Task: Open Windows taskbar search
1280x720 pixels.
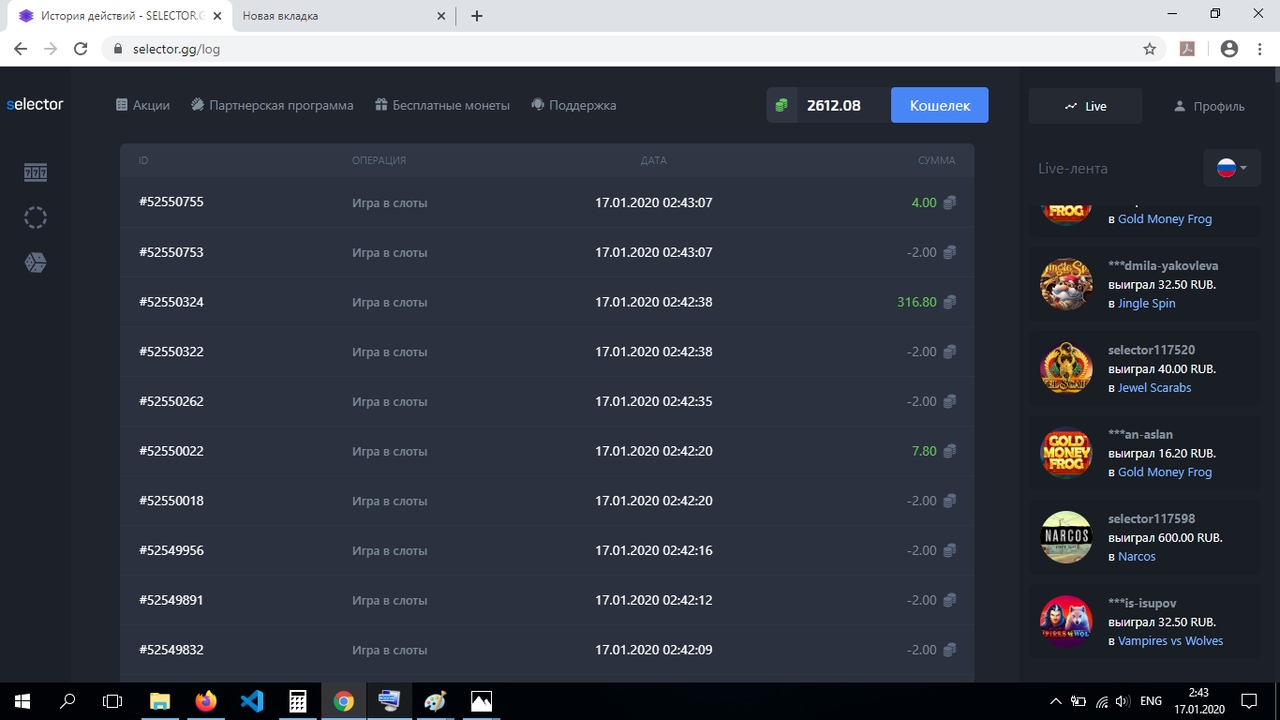Action: [68, 701]
